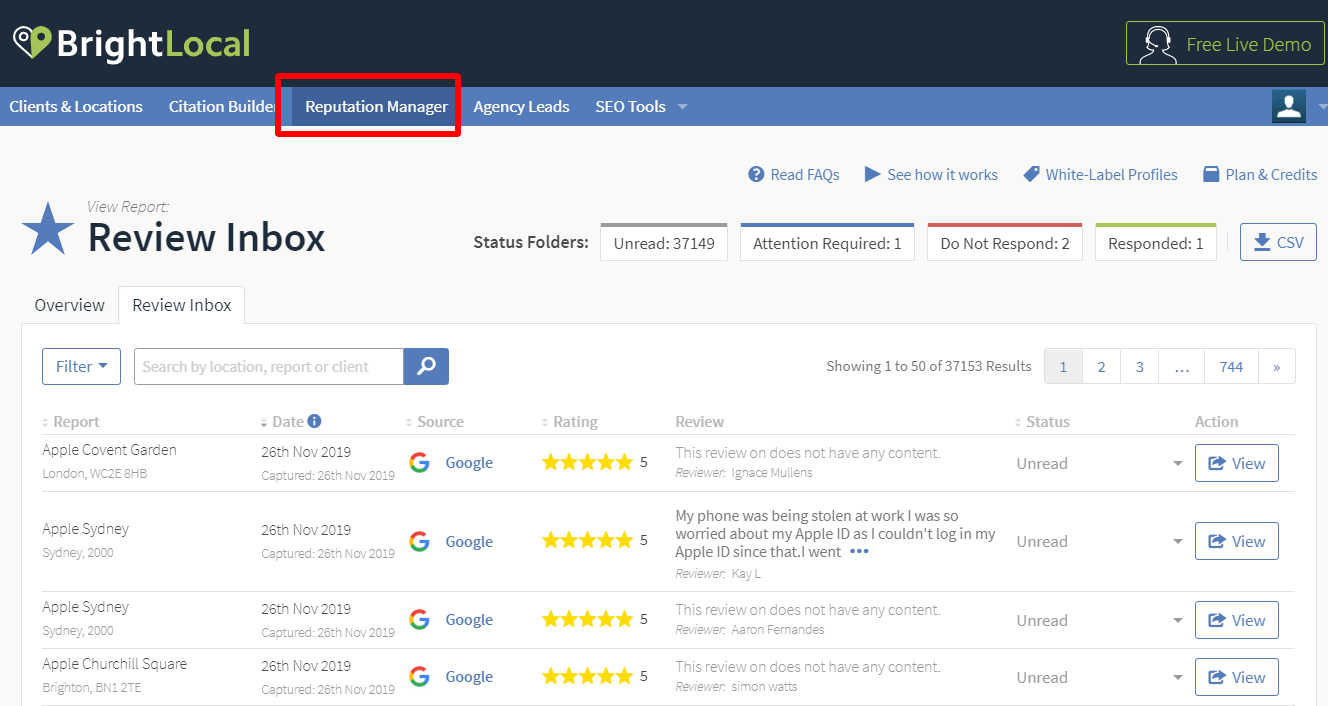Click the BrightLocal logo
The width and height of the screenshot is (1328, 706).
[x=131, y=43]
